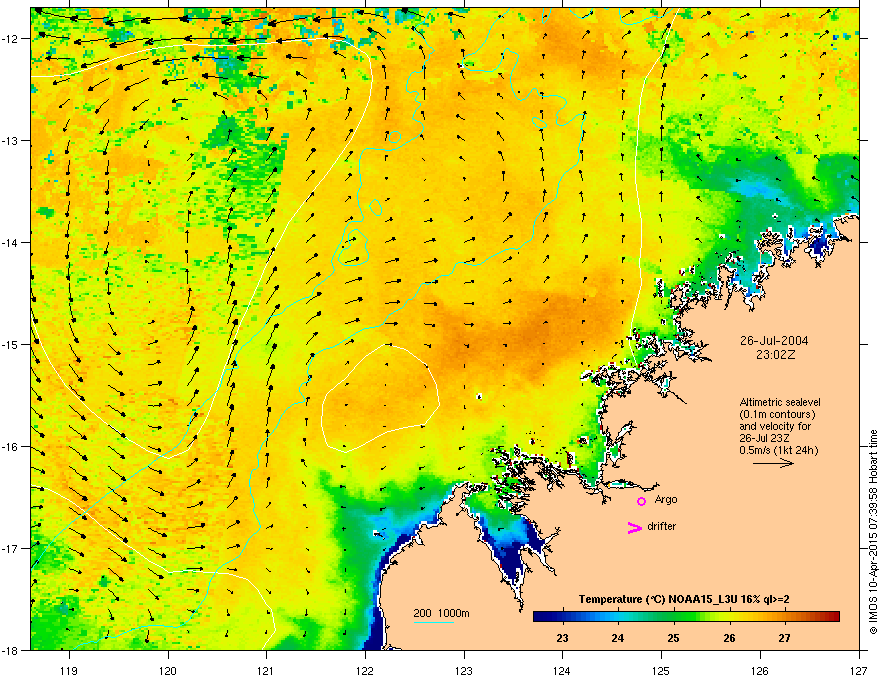
Task: Click latitude axis label -17
Action: click(10, 548)
